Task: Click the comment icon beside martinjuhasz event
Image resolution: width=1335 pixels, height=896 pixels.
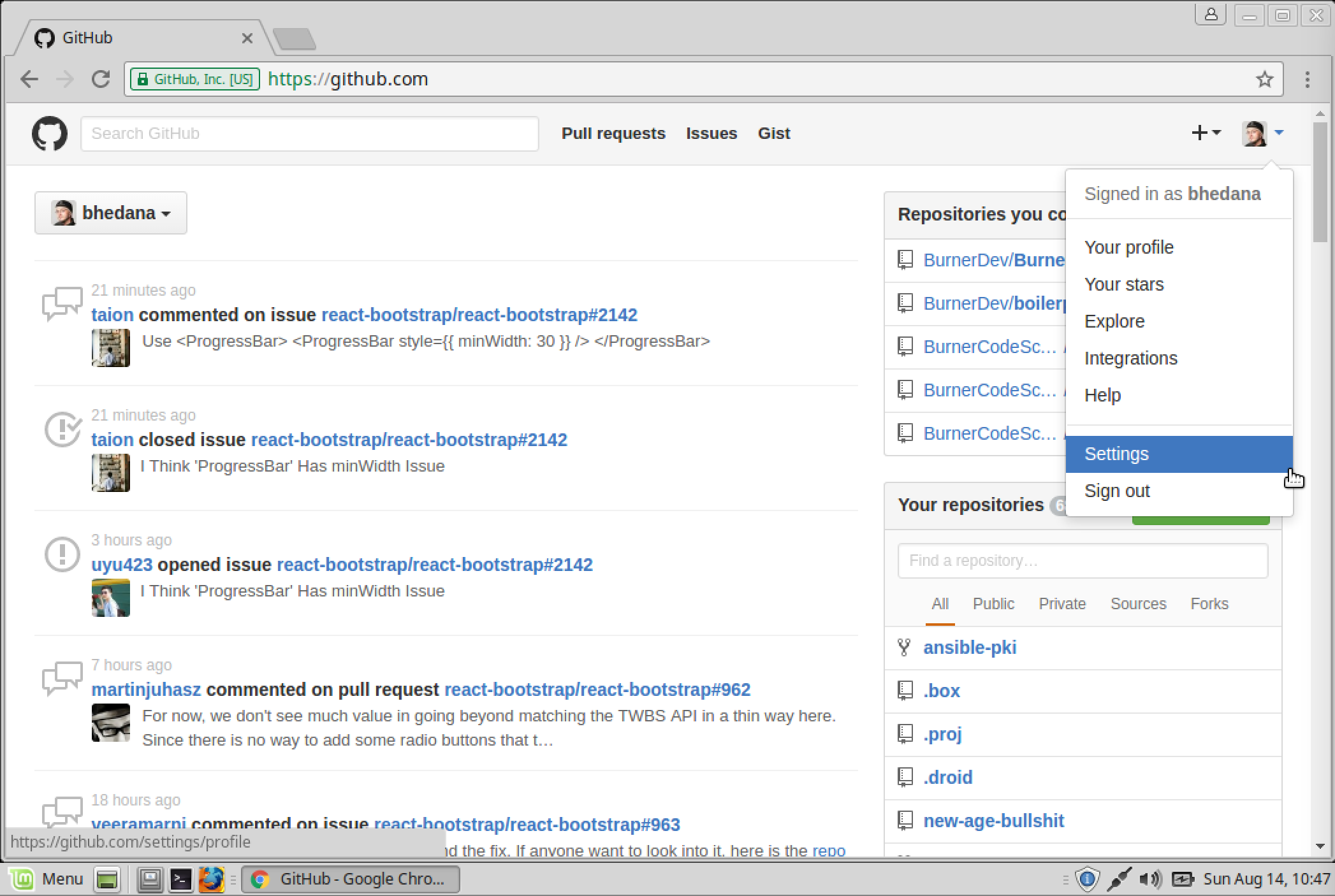Action: pyautogui.click(x=62, y=678)
